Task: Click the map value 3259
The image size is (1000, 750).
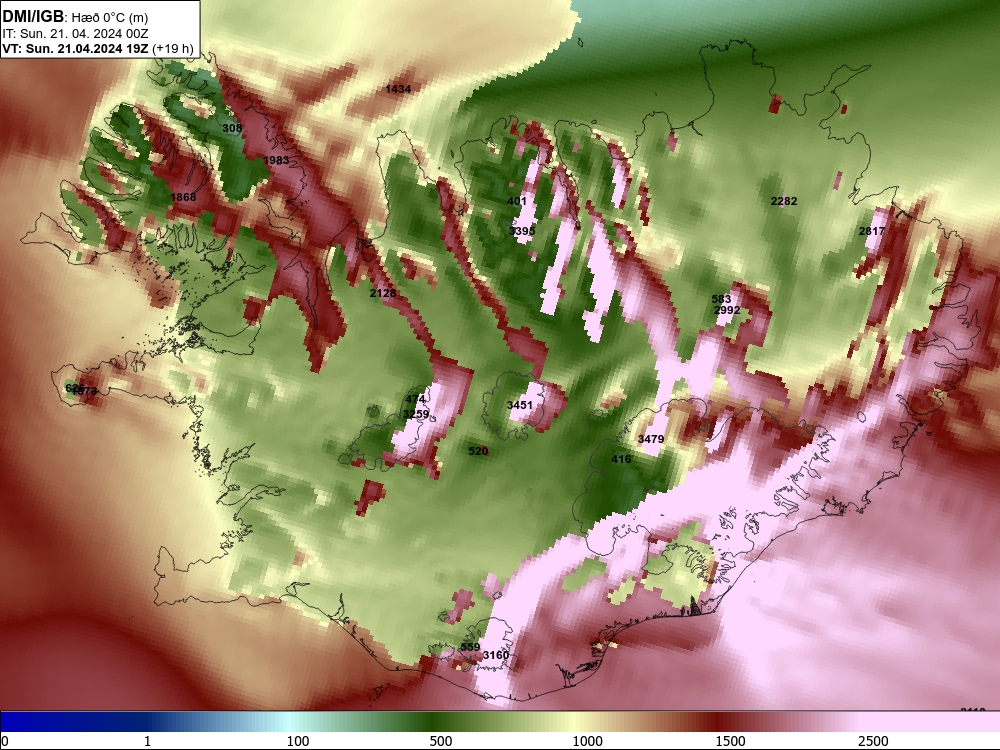Action: tap(416, 415)
